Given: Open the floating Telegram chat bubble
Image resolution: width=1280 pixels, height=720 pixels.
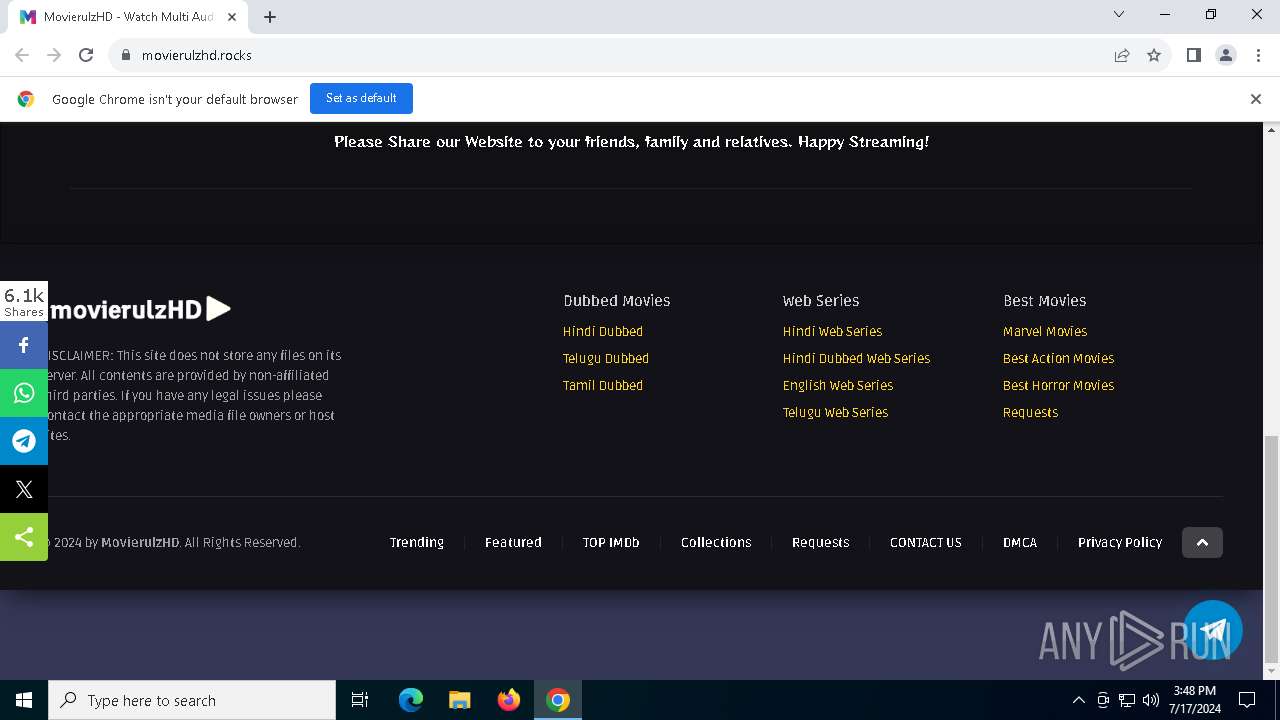Looking at the screenshot, I should [x=1213, y=630].
